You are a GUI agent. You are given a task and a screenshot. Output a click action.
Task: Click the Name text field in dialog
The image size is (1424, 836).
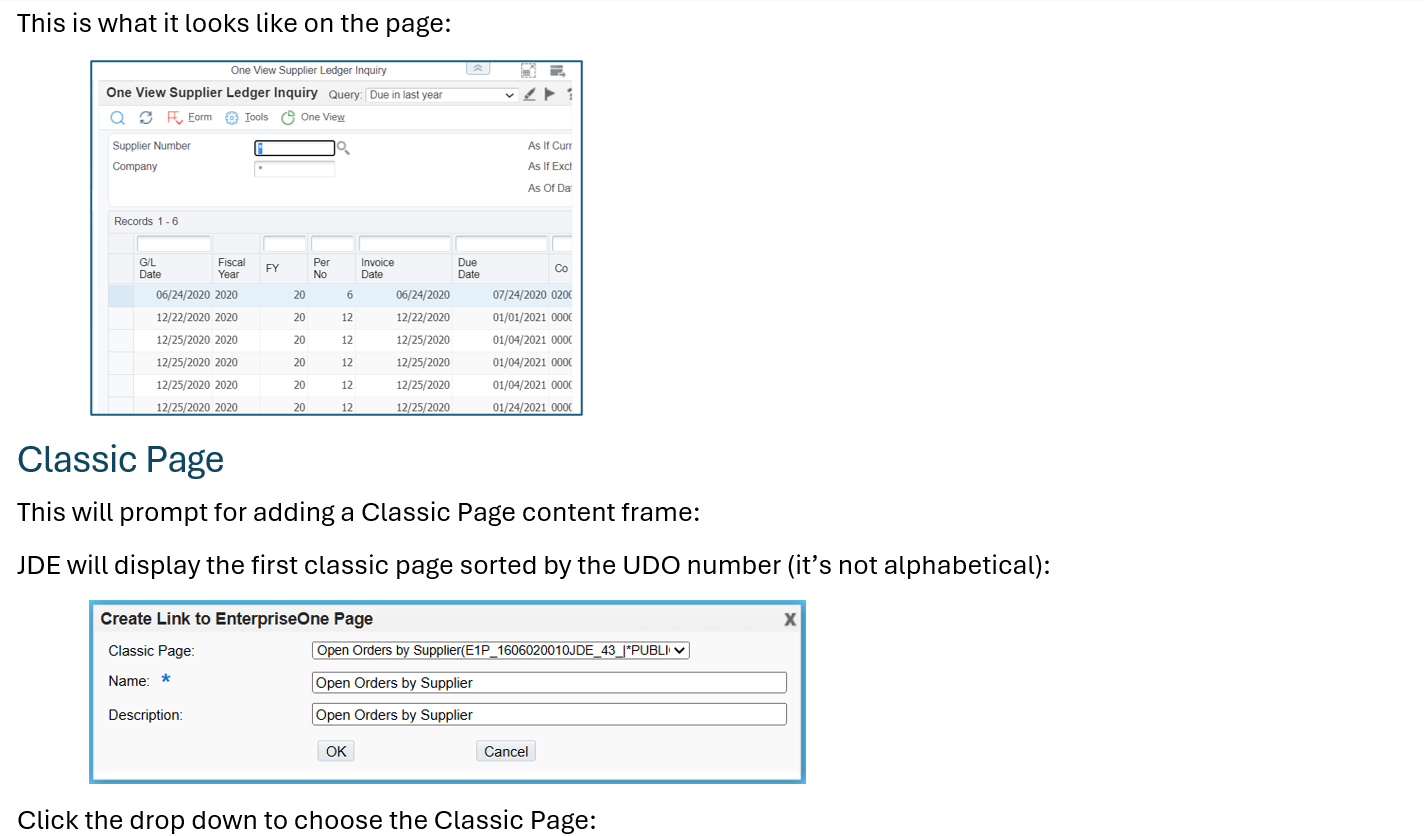click(x=549, y=683)
